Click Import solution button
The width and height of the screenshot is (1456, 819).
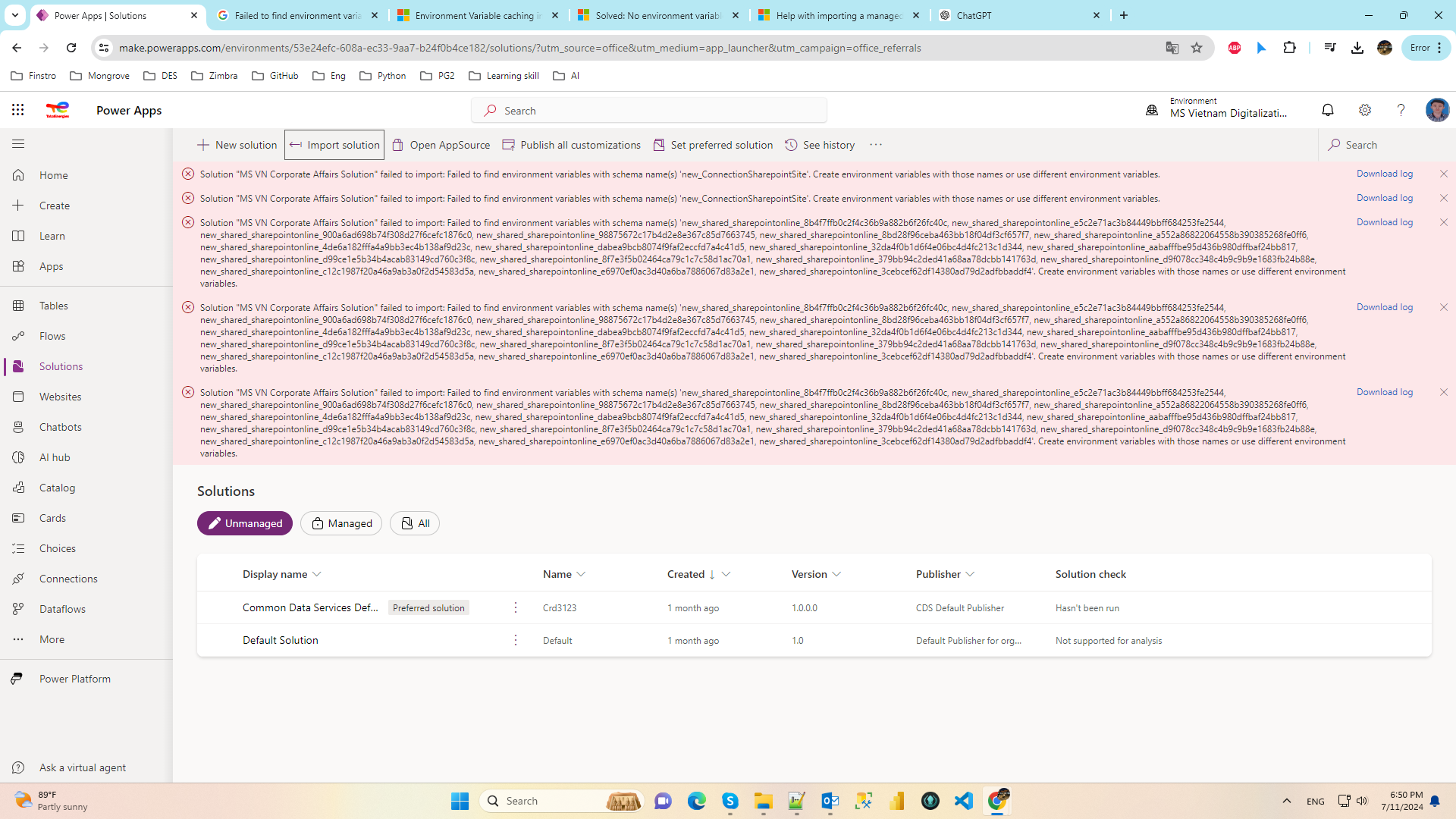[x=334, y=145]
